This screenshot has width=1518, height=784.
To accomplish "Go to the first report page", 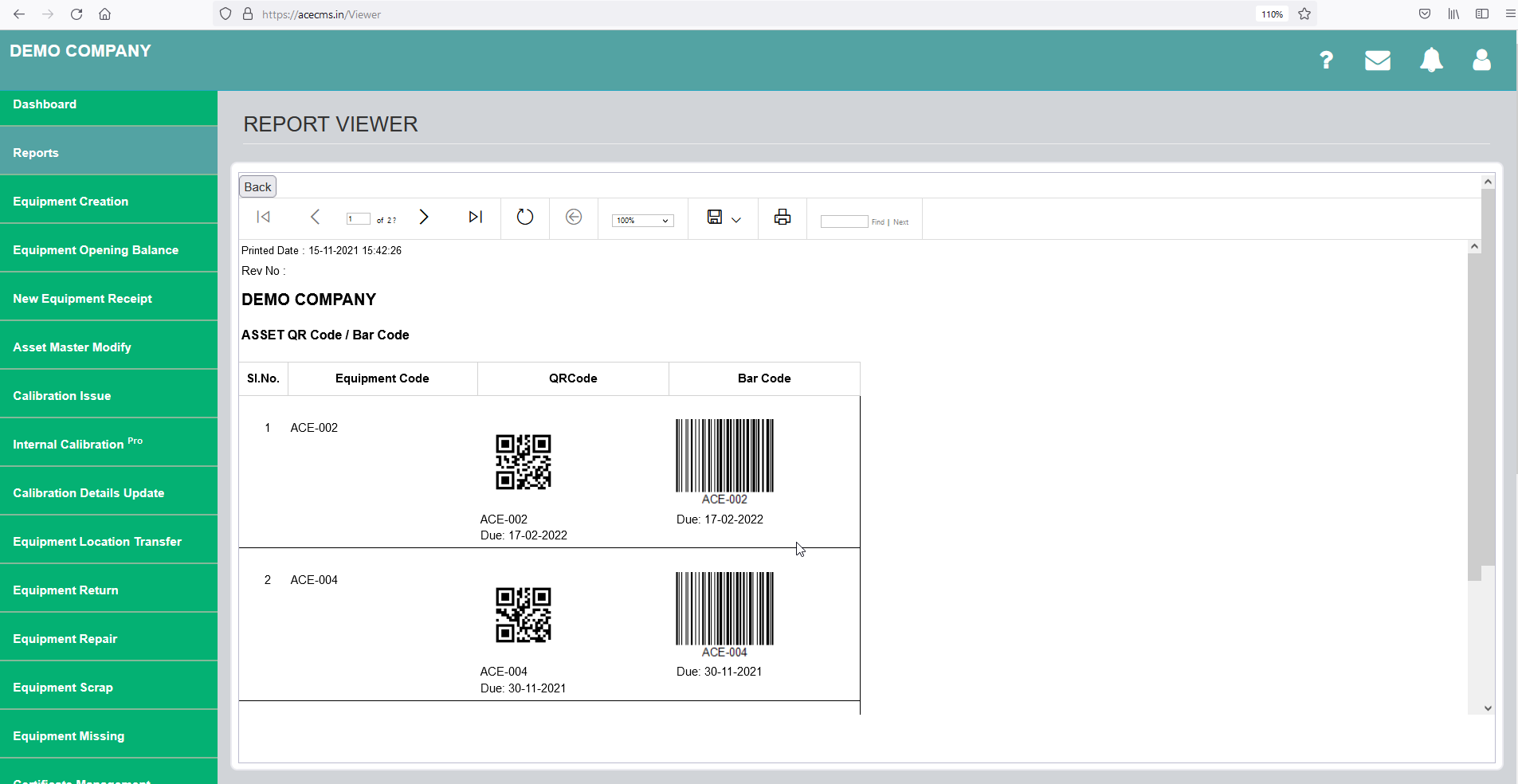I will pyautogui.click(x=263, y=217).
